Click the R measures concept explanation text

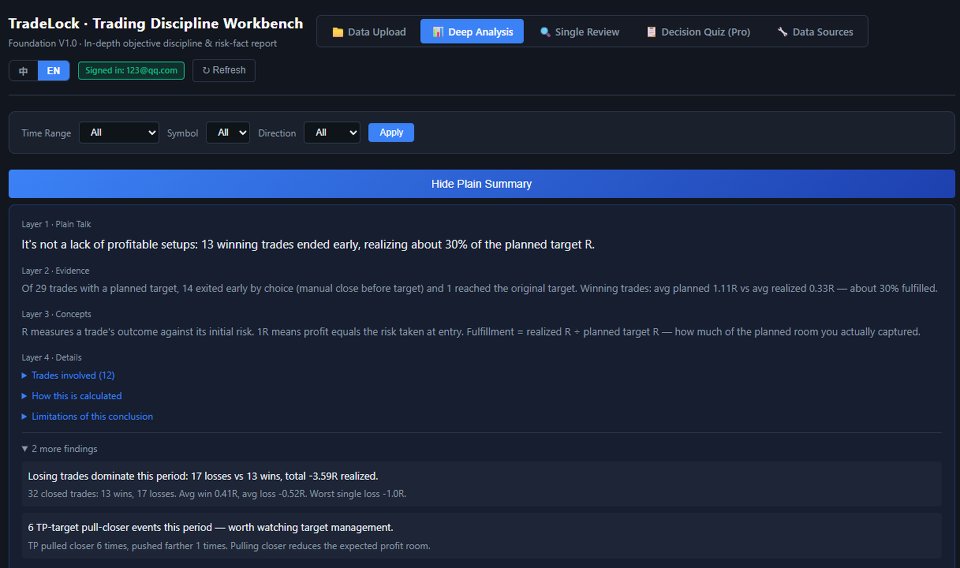click(471, 332)
